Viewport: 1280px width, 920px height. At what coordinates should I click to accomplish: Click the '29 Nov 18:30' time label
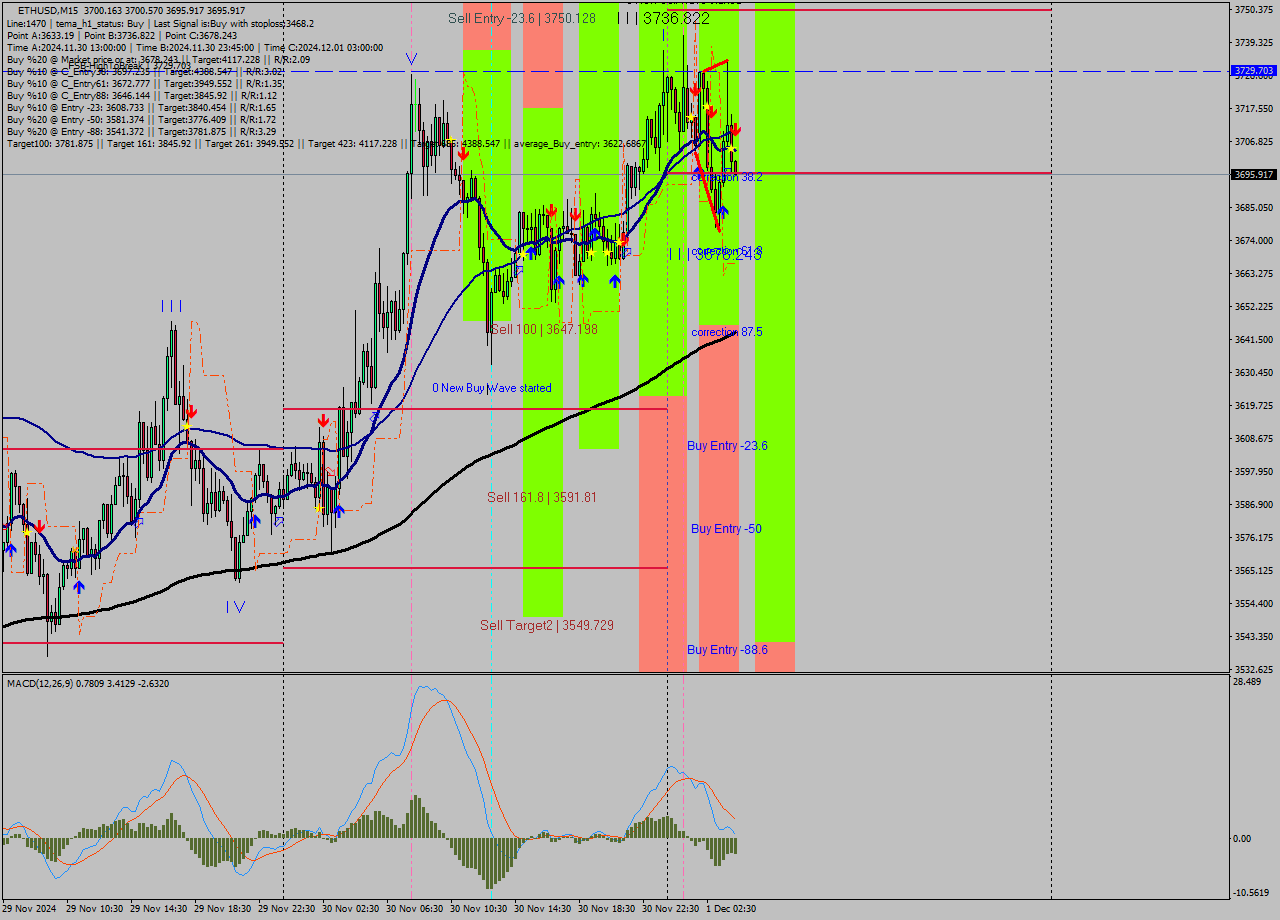(x=222, y=909)
